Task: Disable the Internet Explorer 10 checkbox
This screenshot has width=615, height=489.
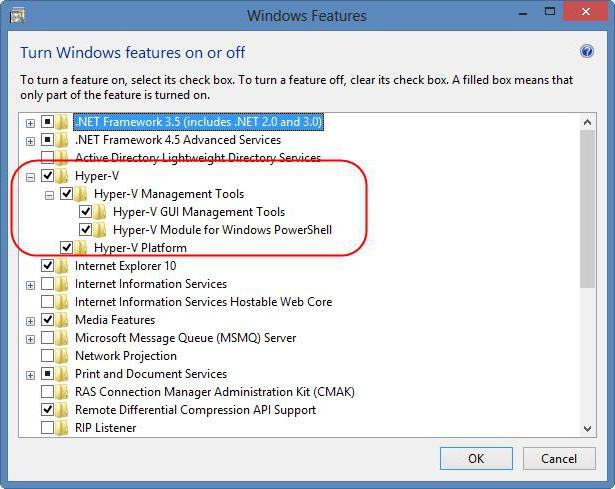Action: (x=48, y=266)
